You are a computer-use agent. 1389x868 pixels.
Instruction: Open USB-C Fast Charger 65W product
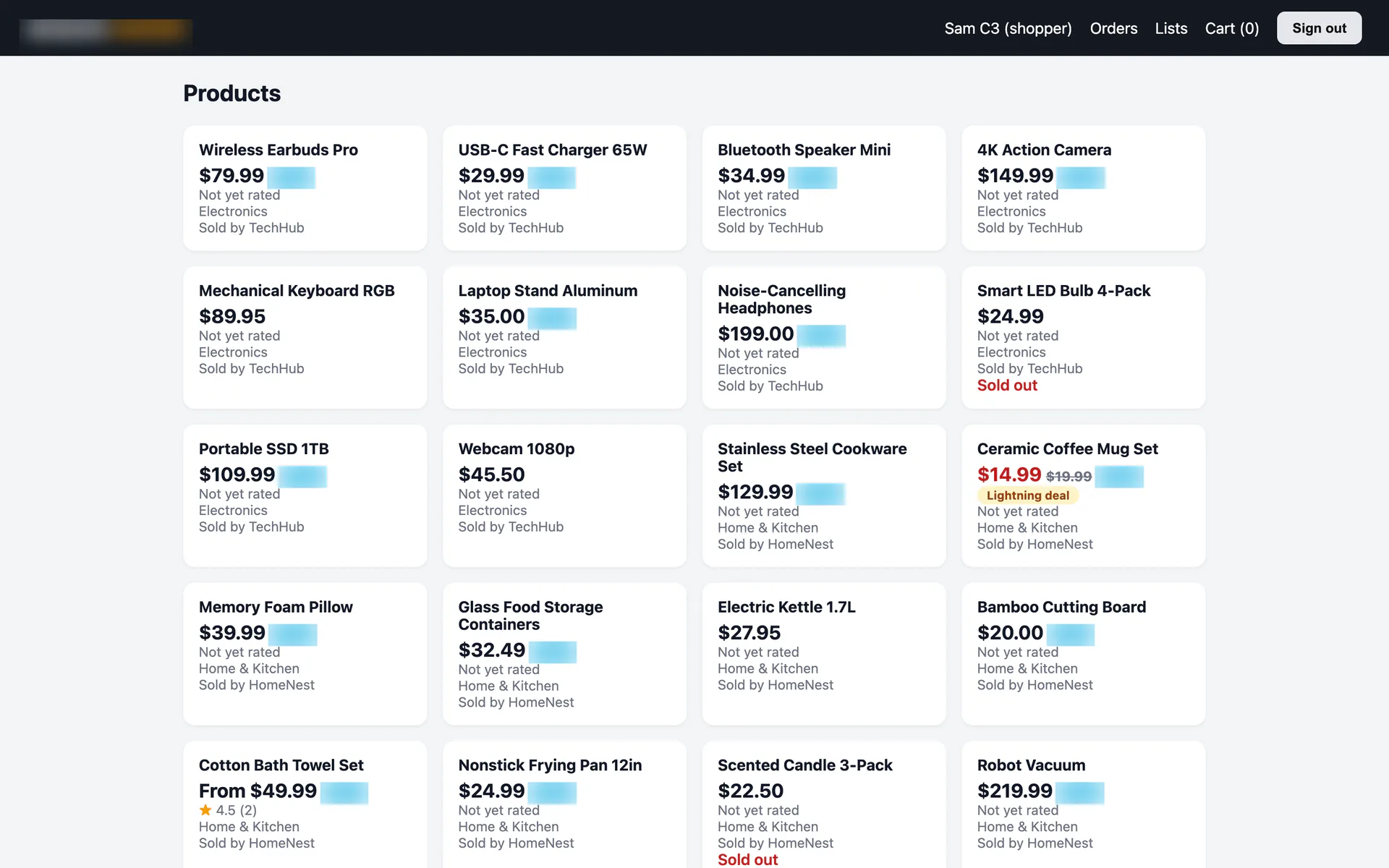click(553, 150)
